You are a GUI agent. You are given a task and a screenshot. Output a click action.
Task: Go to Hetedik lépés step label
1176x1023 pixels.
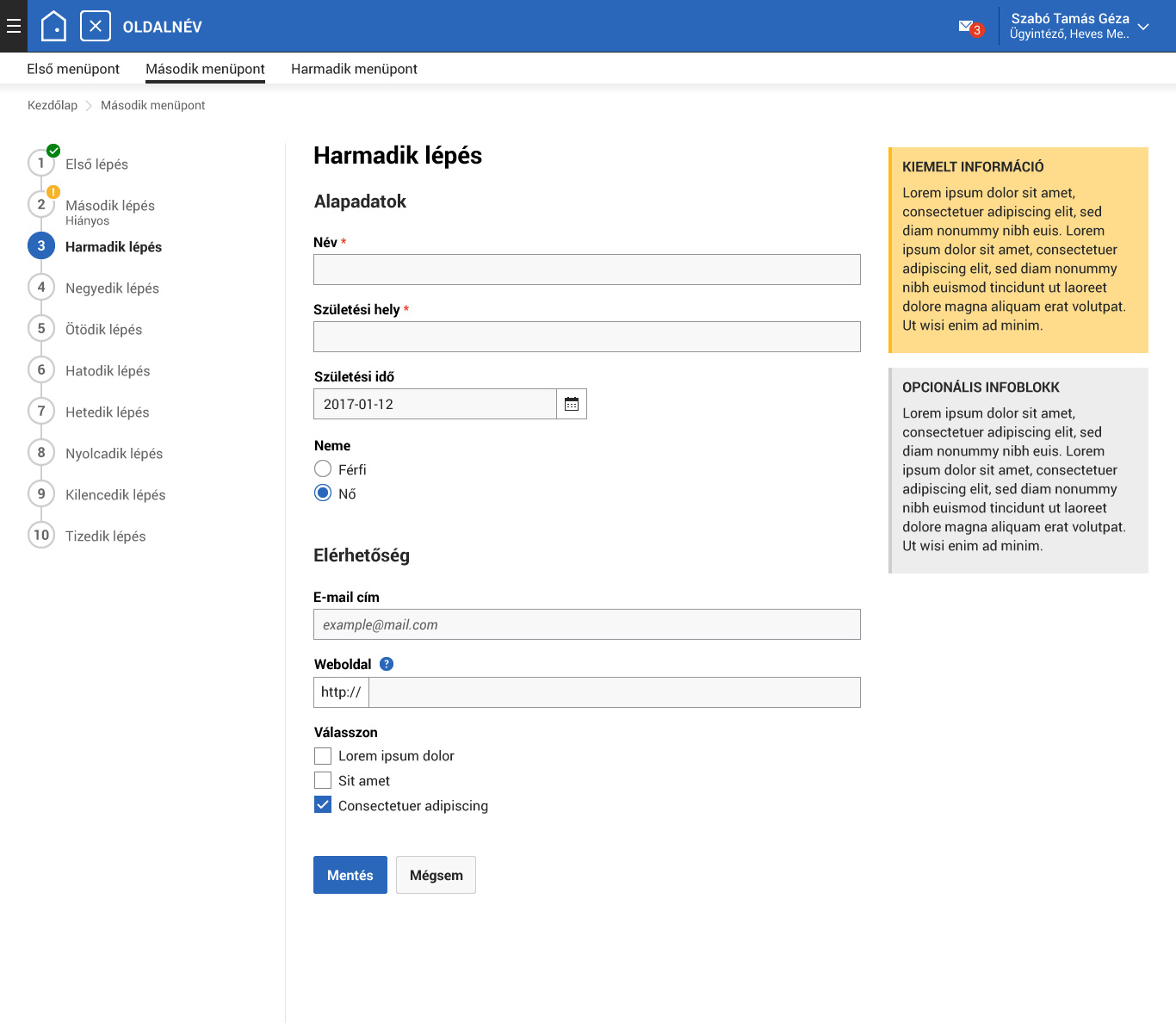click(107, 412)
